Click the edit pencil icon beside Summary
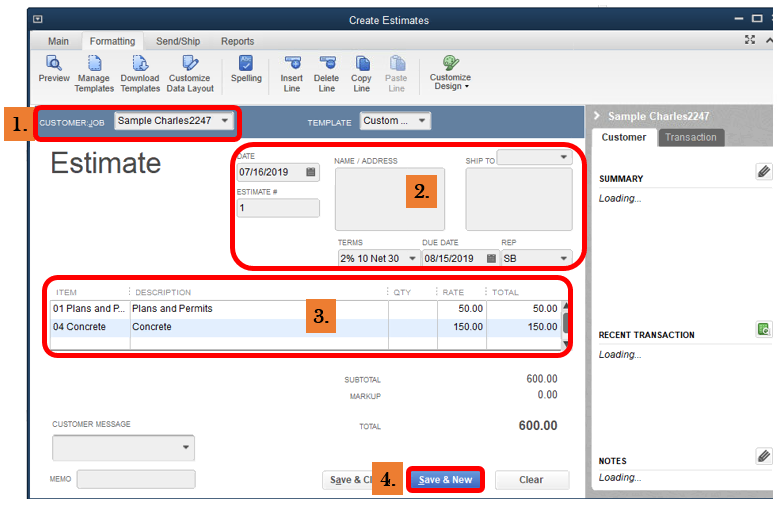The image size is (781, 509). pyautogui.click(x=764, y=172)
